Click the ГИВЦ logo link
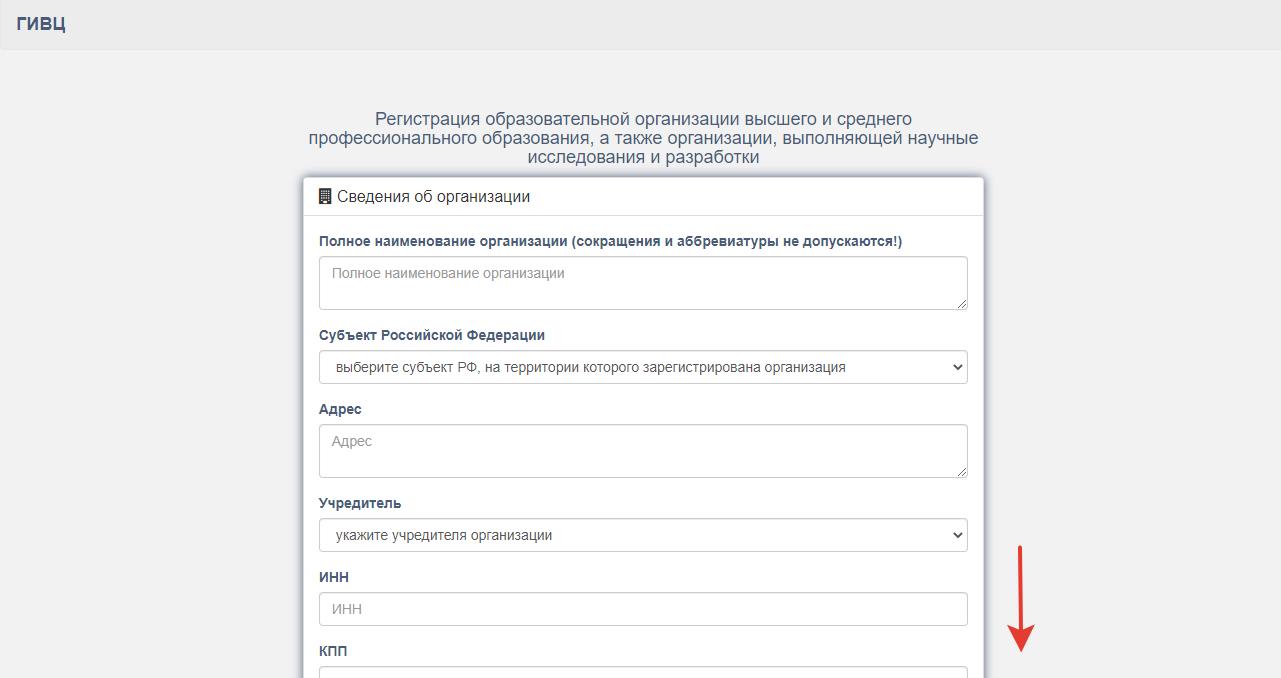The image size is (1281, 678). (x=41, y=24)
